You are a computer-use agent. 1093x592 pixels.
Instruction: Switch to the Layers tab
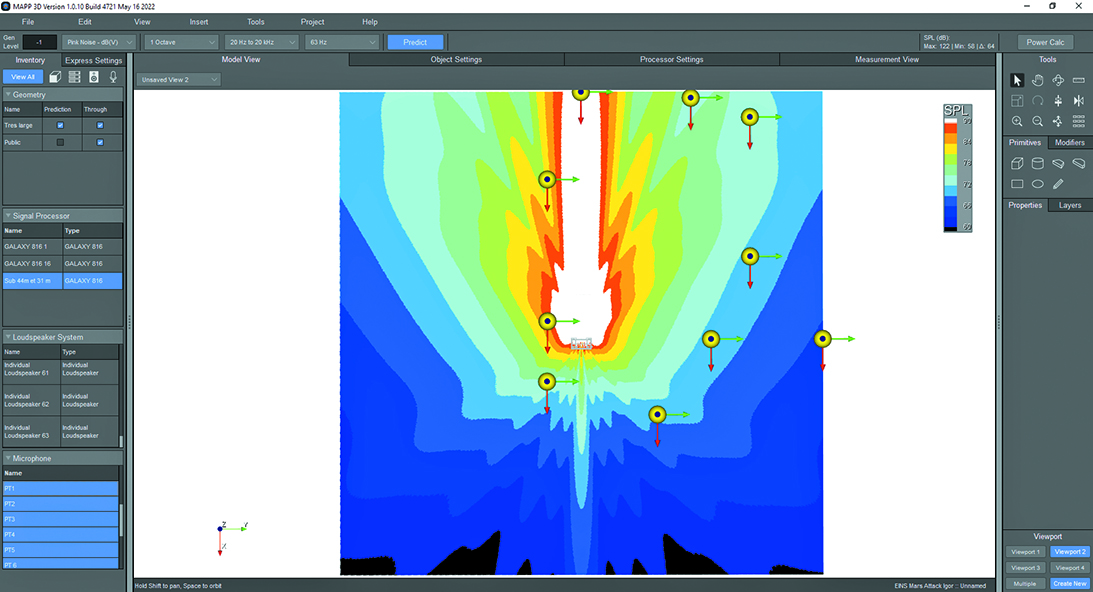point(1069,205)
